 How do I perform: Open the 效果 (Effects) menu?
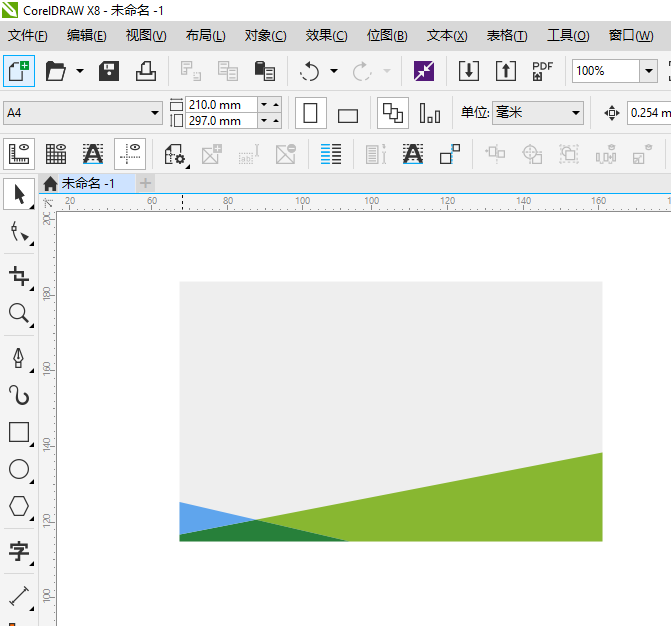point(326,35)
